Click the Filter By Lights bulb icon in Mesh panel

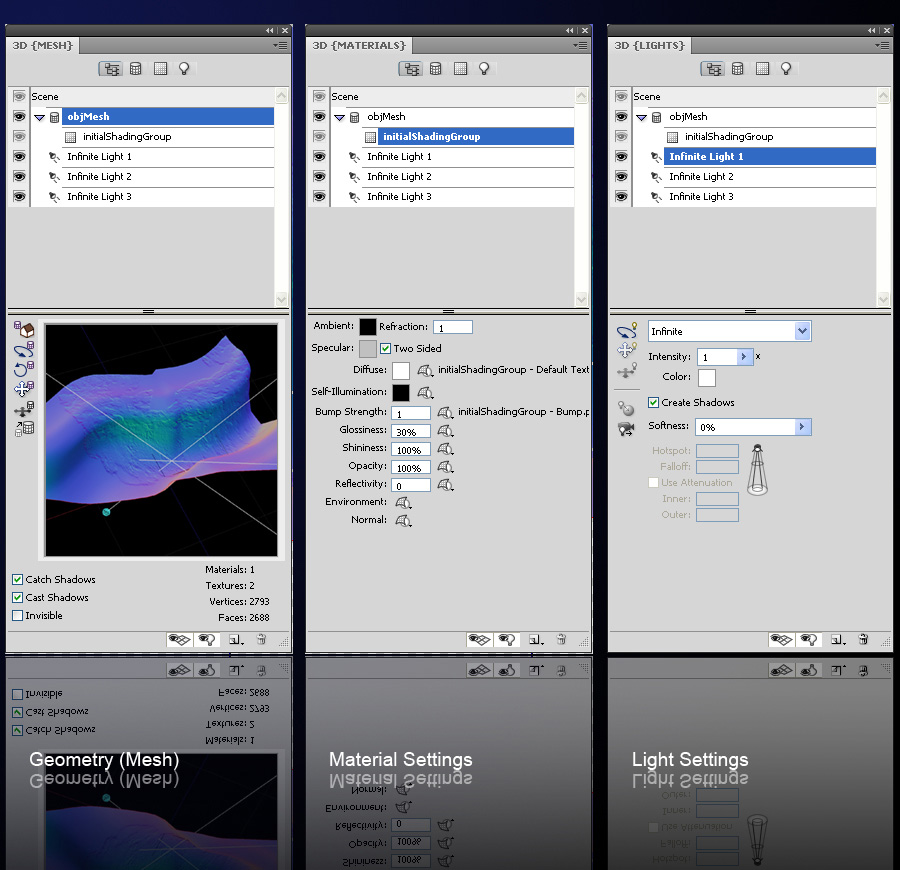pos(184,69)
